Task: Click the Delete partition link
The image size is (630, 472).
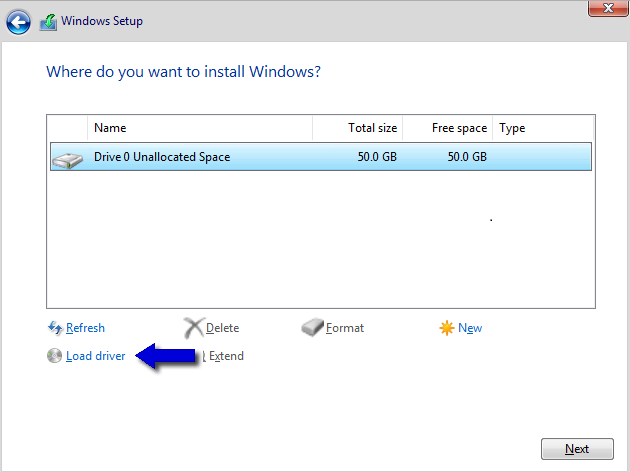Action: click(x=222, y=328)
